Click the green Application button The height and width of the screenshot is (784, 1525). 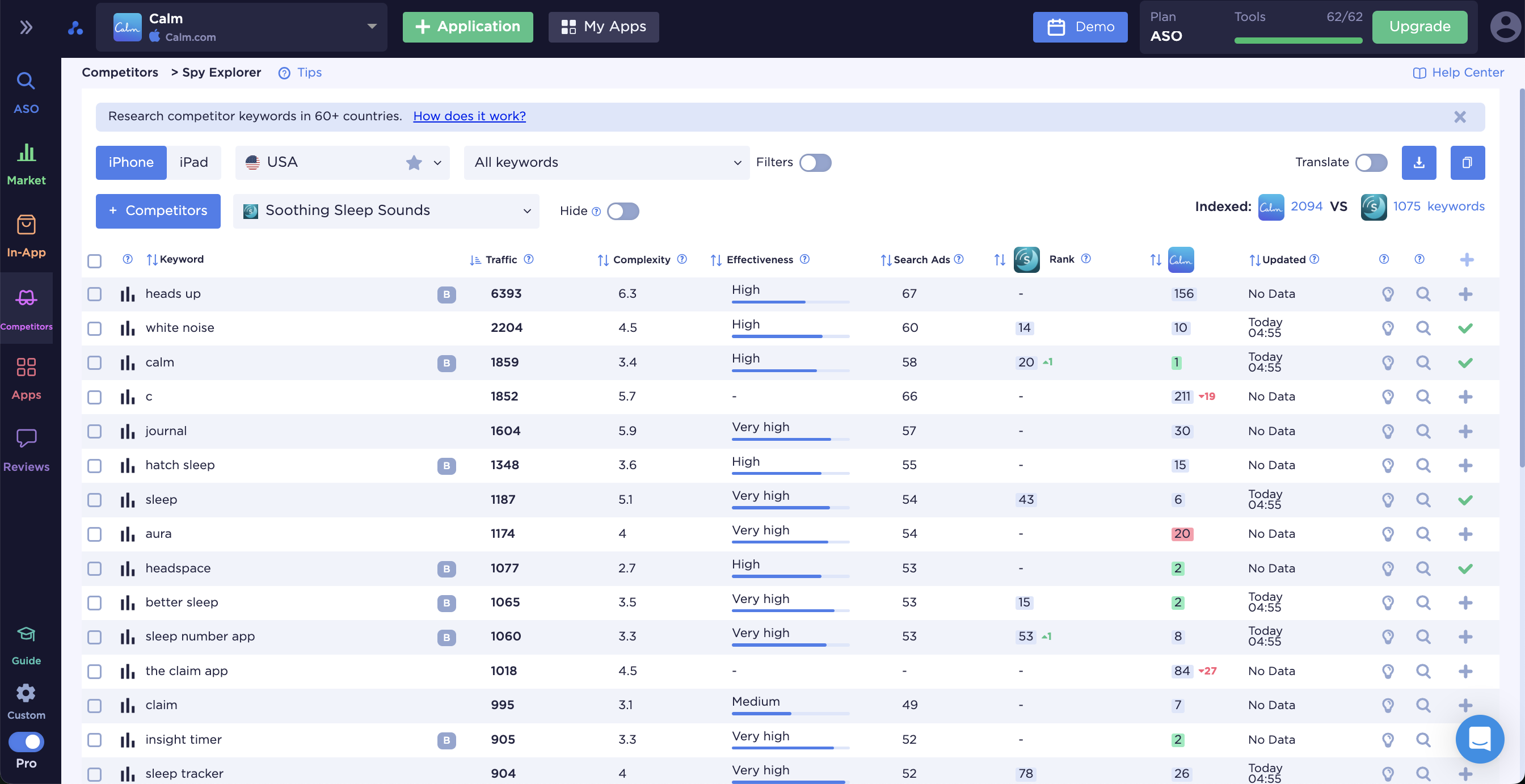click(x=467, y=27)
